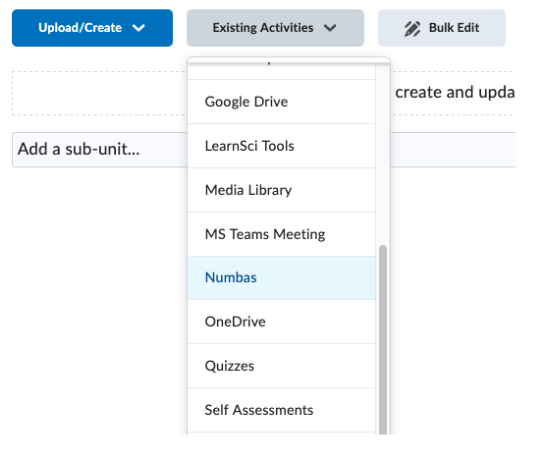Click the dropdown menu scrollbar thumb
Viewport: 535px width, 459px height.
coord(383,340)
